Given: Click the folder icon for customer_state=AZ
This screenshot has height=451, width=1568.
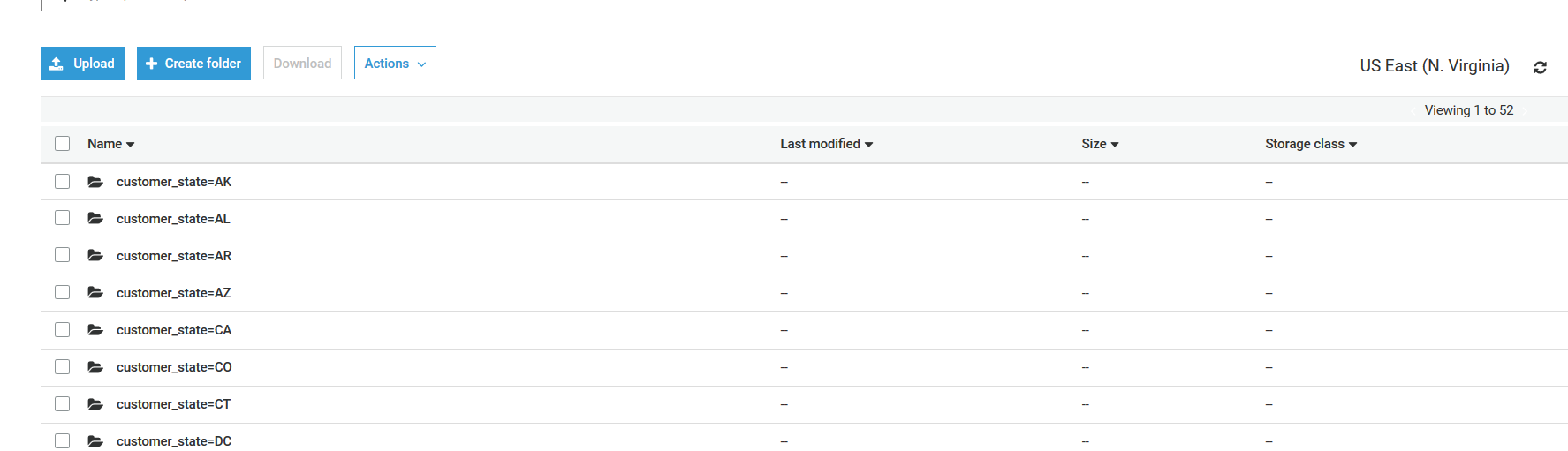Looking at the screenshot, I should coord(95,293).
